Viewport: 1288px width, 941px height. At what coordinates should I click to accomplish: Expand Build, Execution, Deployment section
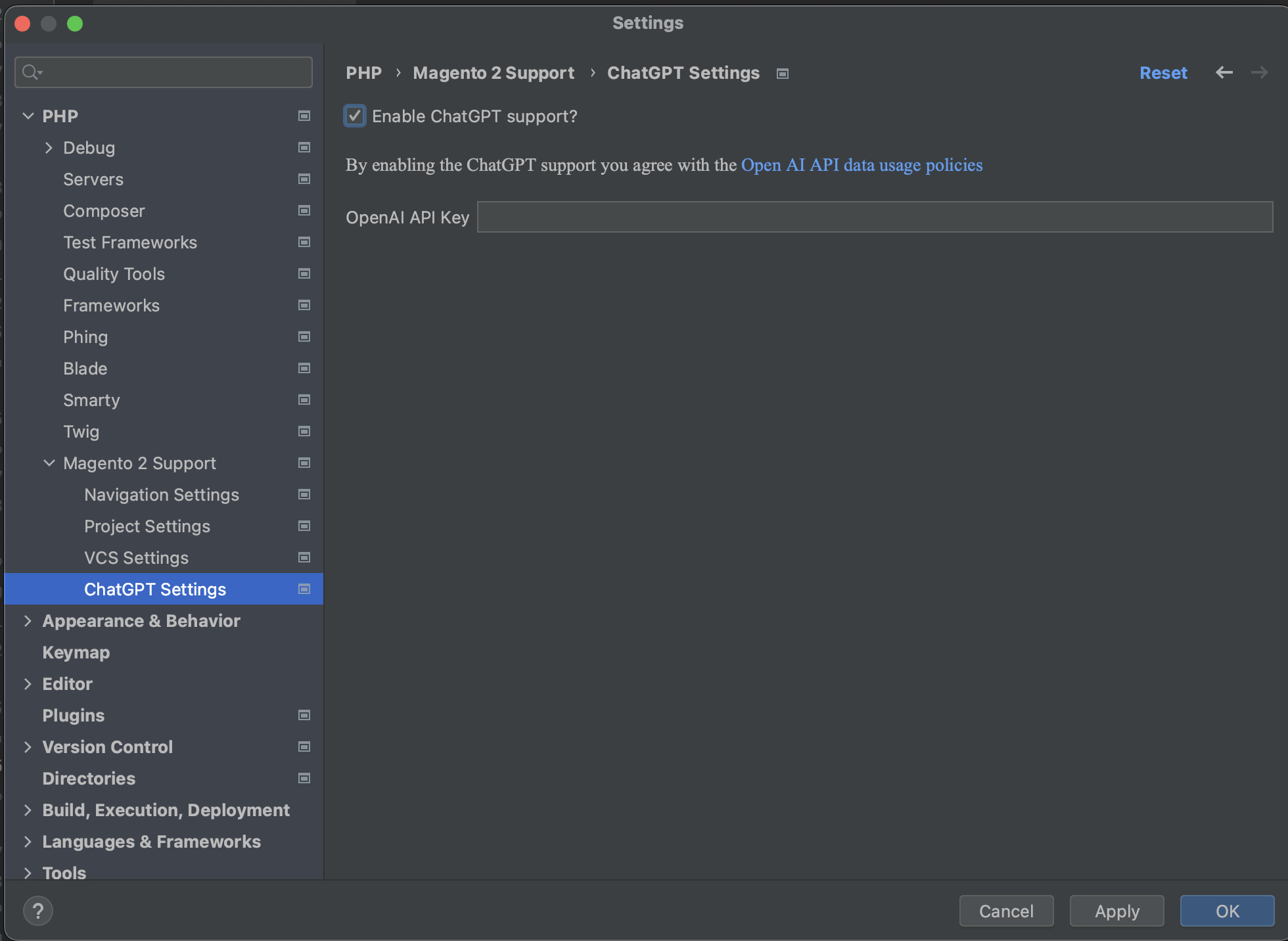click(28, 810)
